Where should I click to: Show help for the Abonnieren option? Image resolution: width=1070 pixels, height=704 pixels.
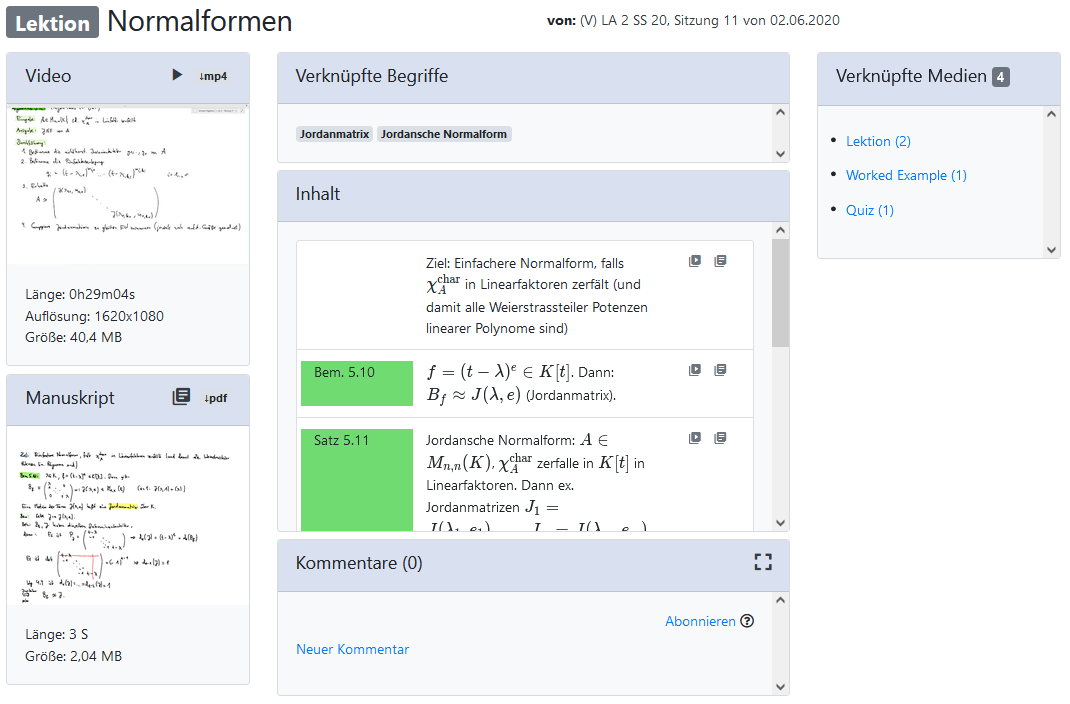[747, 621]
